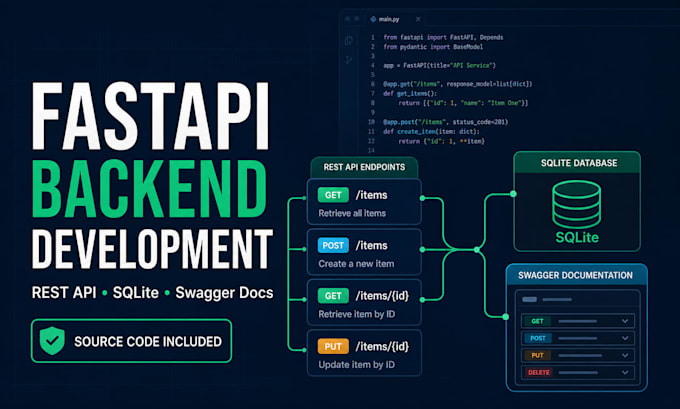The image size is (680, 409).
Task: Click the green BACKEND headline word
Action: click(x=150, y=188)
